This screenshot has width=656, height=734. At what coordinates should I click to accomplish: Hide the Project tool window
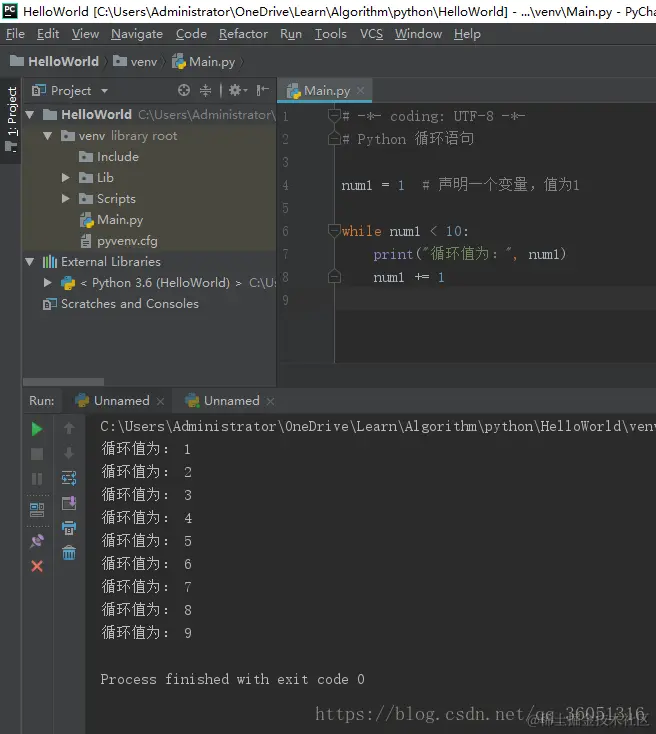tap(262, 90)
